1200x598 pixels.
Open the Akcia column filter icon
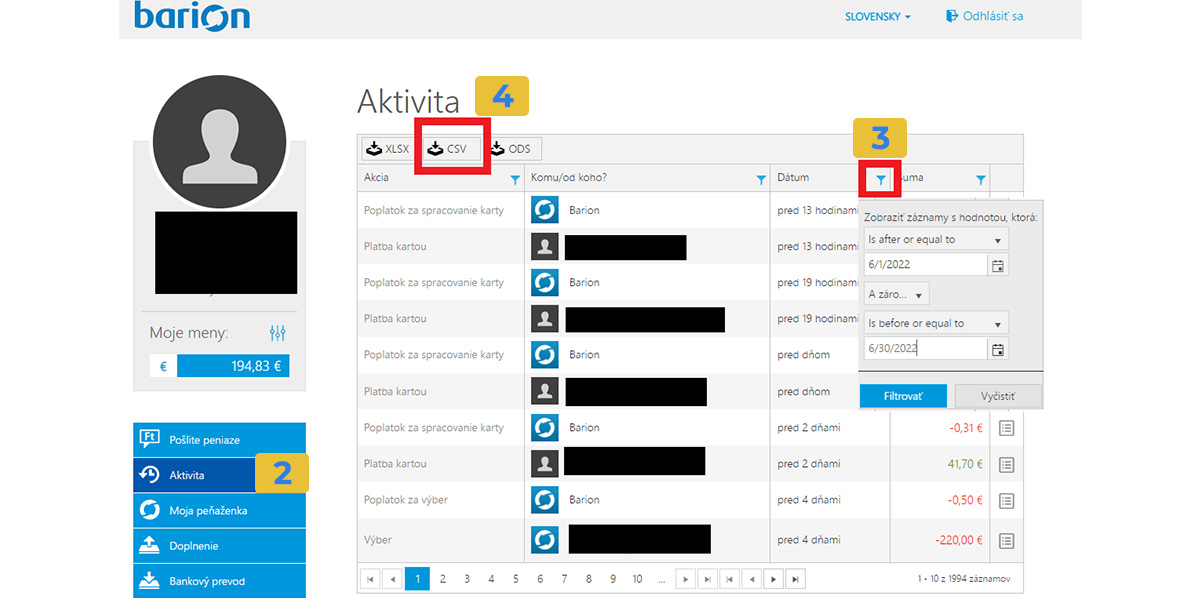515,180
